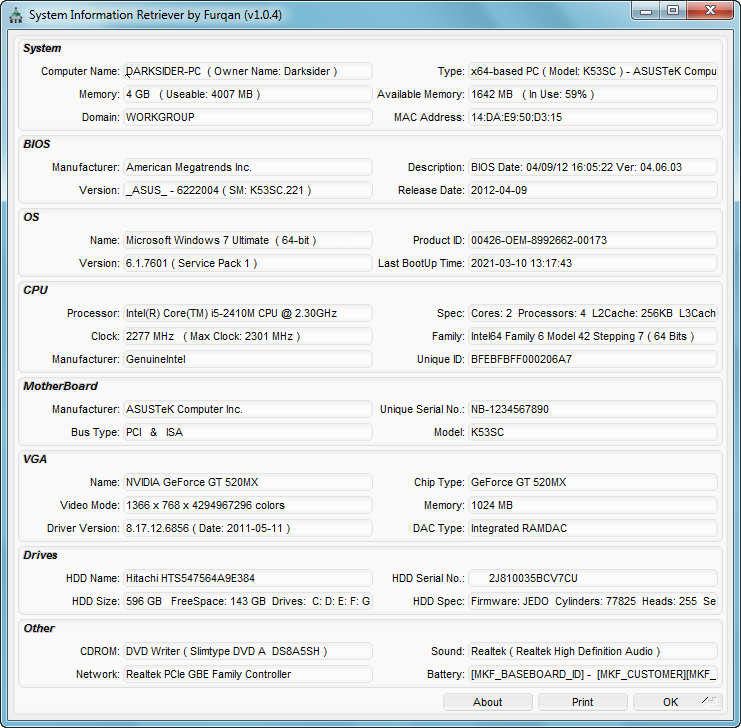Click the Processor field i5-2410M
Viewport: 741px width, 728px height.
tap(248, 313)
